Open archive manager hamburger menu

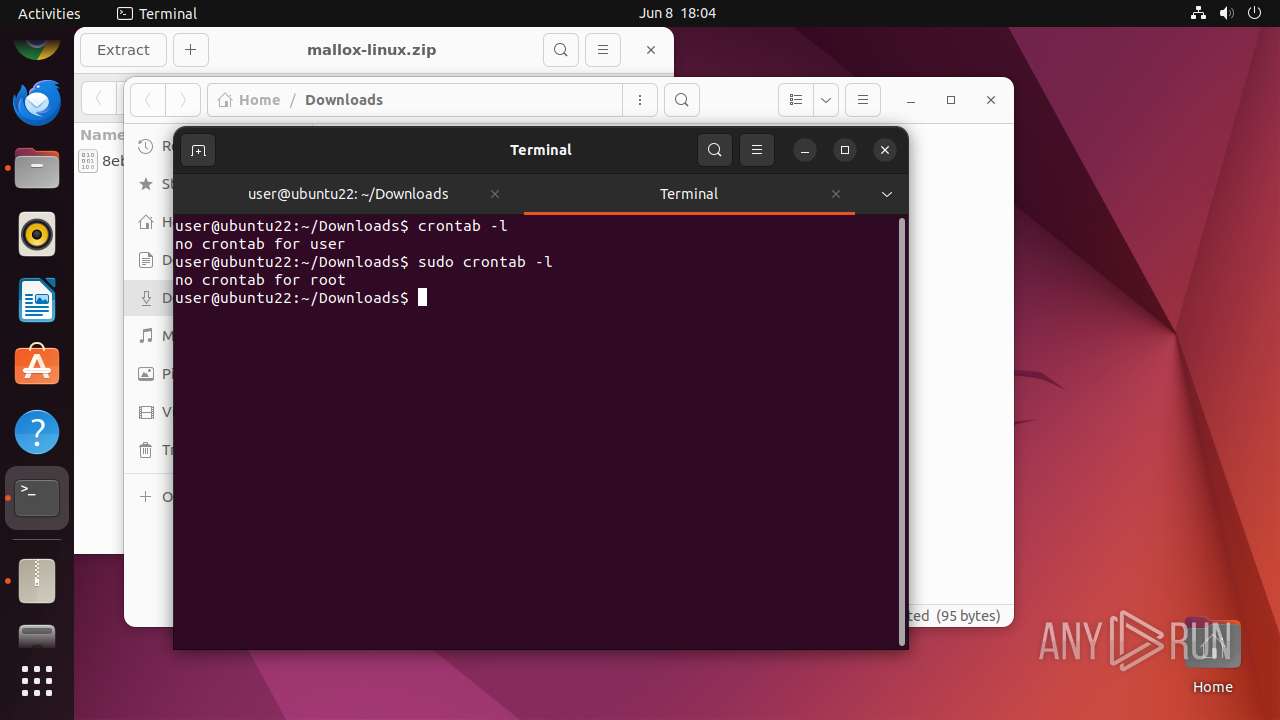602,50
